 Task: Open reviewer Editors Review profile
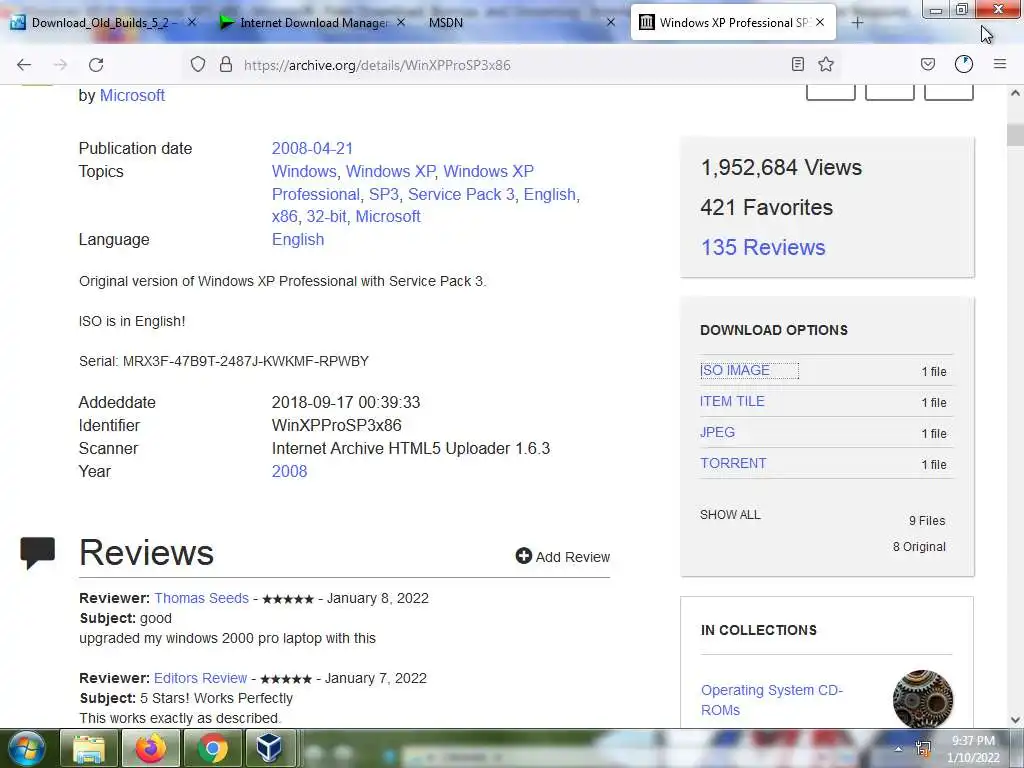click(200, 678)
